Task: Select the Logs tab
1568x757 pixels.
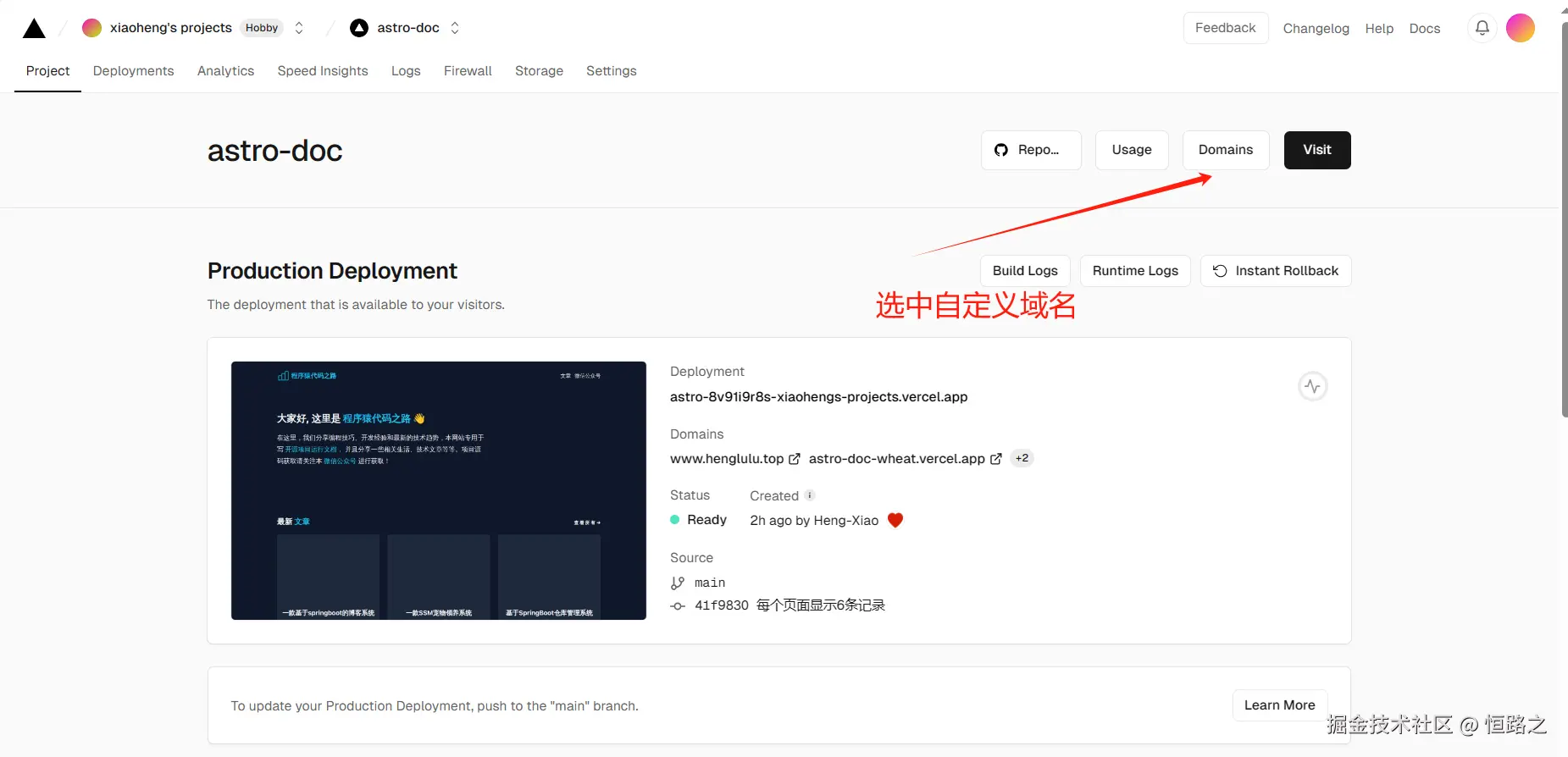Action: (406, 71)
